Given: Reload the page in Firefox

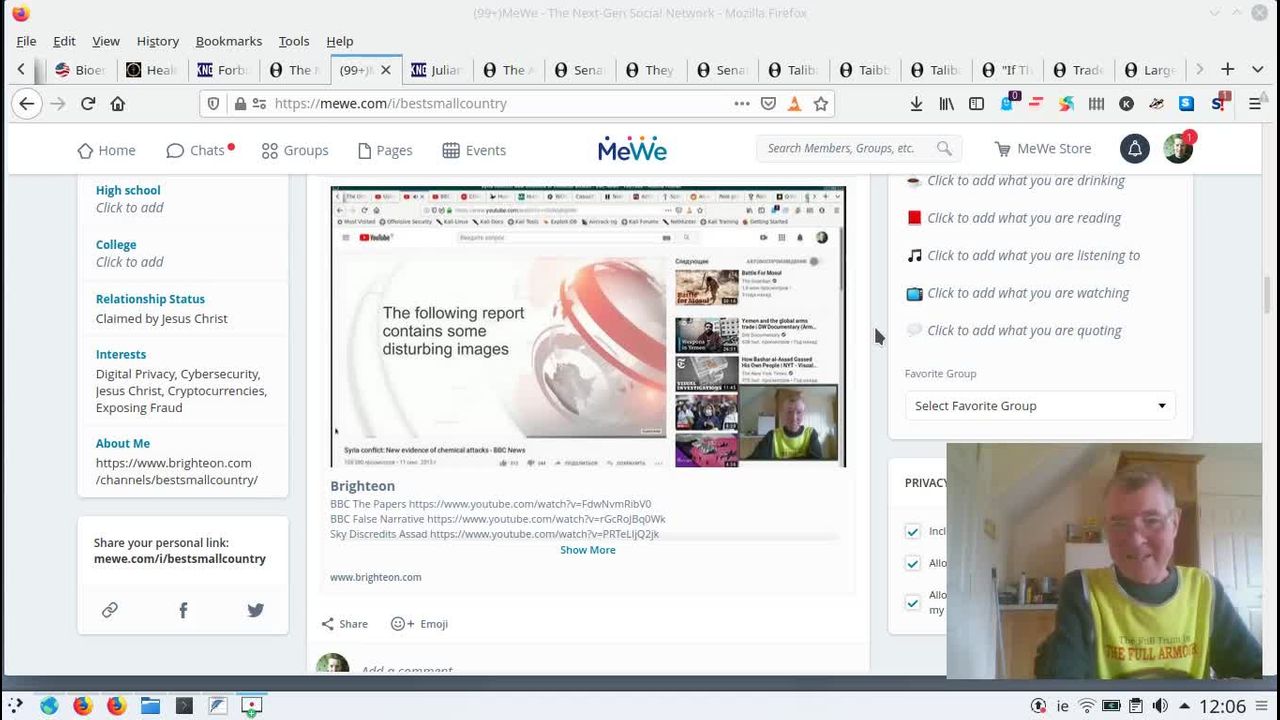Looking at the screenshot, I should (x=88, y=104).
